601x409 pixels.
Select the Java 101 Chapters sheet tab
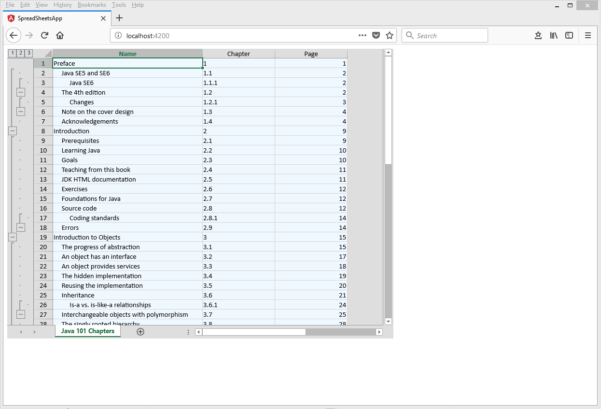(x=87, y=331)
